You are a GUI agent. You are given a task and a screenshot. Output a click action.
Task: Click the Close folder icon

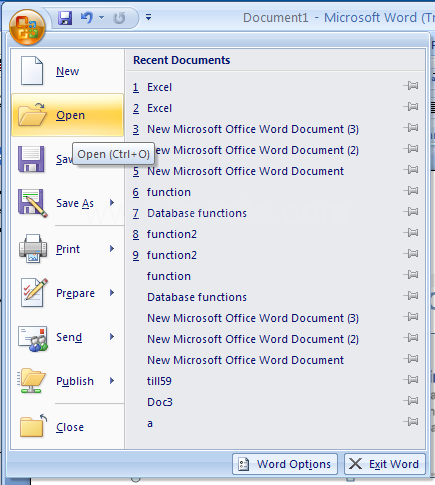[x=33, y=425]
